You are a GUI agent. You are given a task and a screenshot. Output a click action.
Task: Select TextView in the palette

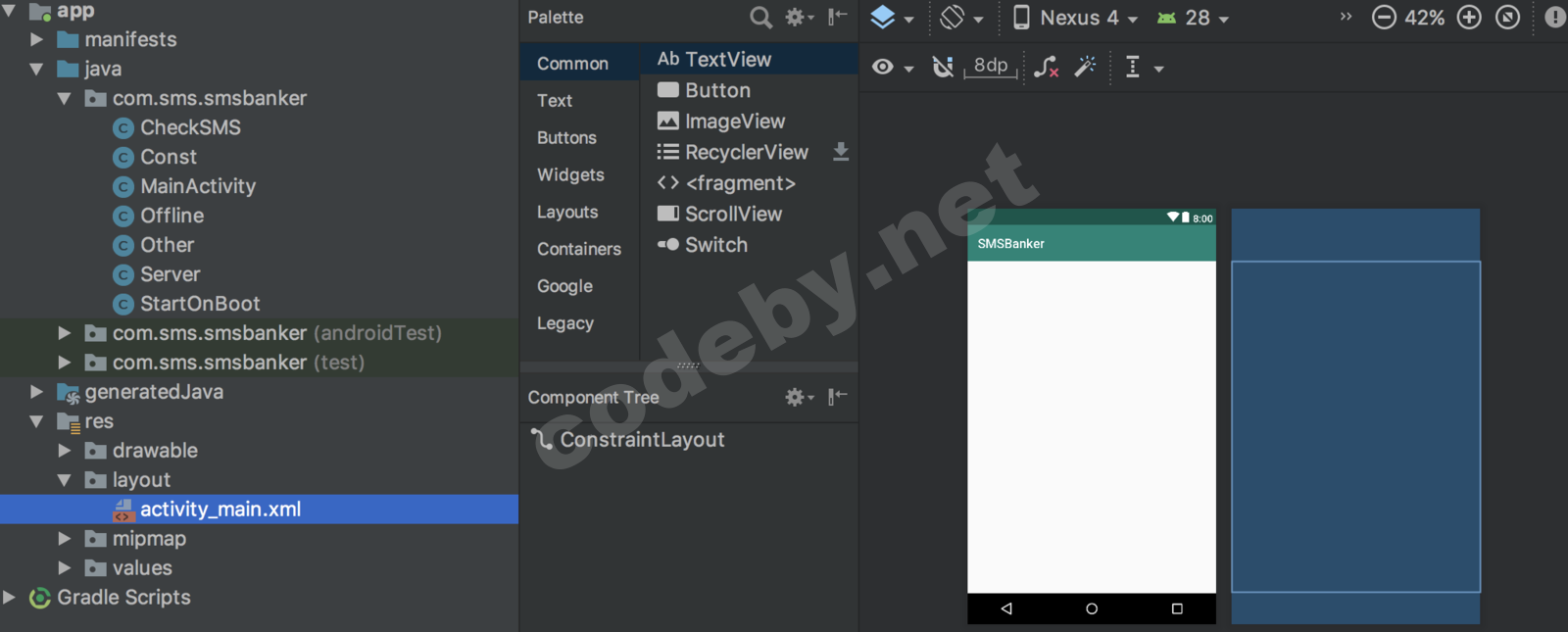pos(750,59)
